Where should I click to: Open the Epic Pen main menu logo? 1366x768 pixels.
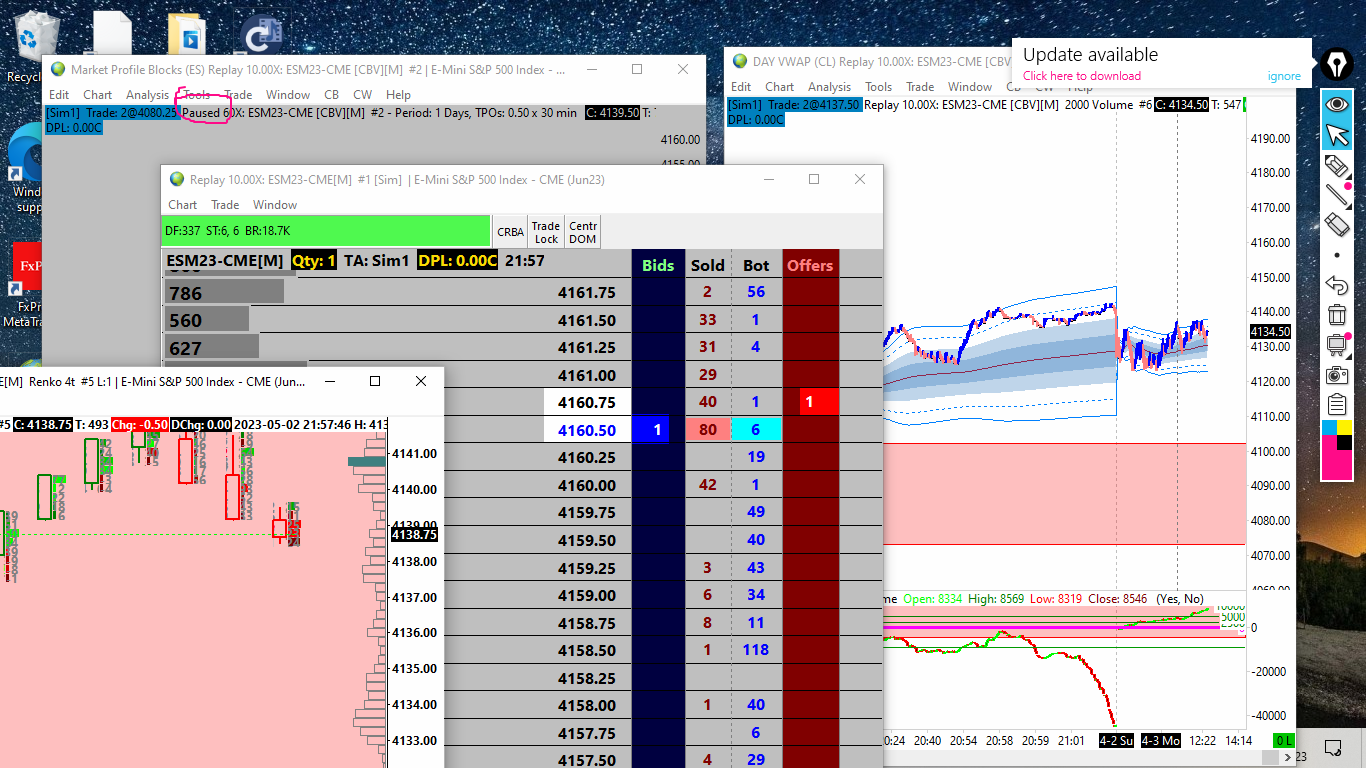point(1337,64)
